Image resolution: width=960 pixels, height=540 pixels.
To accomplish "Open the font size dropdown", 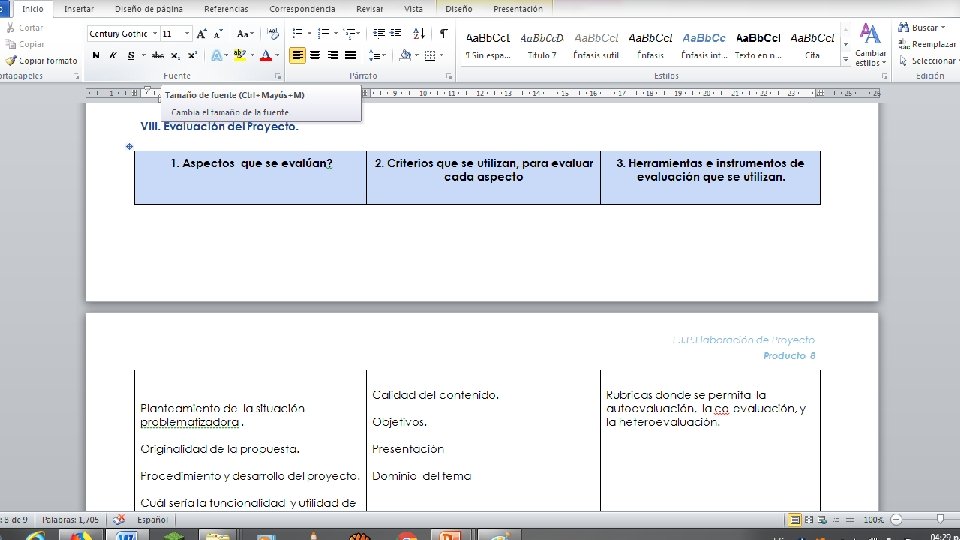I will click(187, 34).
